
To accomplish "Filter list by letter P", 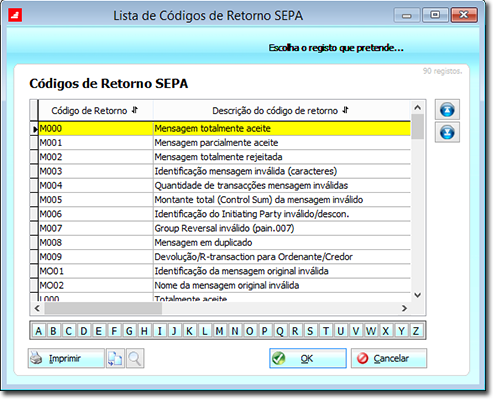I will coord(265,331).
